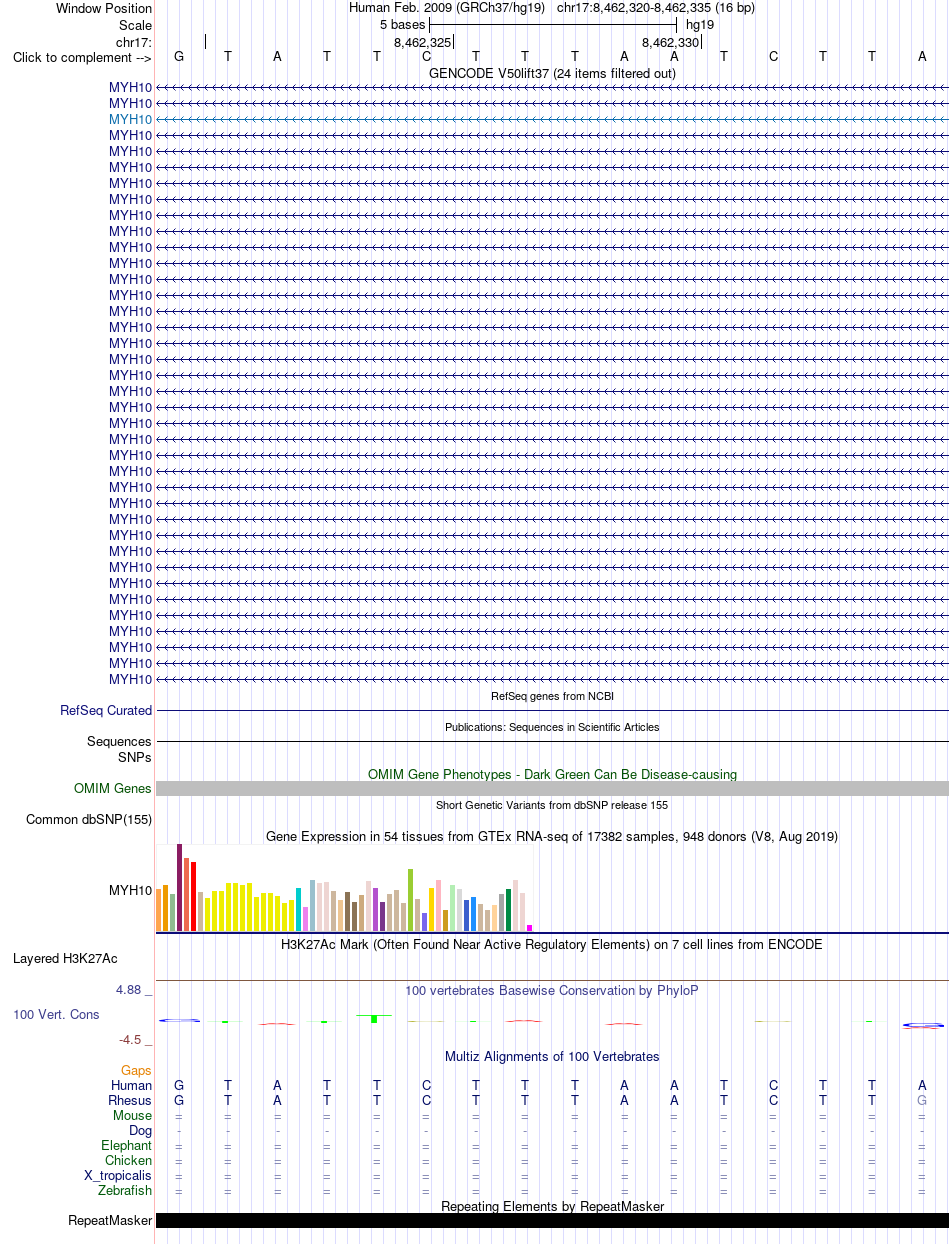
Task: Click the GTEx Gene Expression track title
Action: click(552, 836)
